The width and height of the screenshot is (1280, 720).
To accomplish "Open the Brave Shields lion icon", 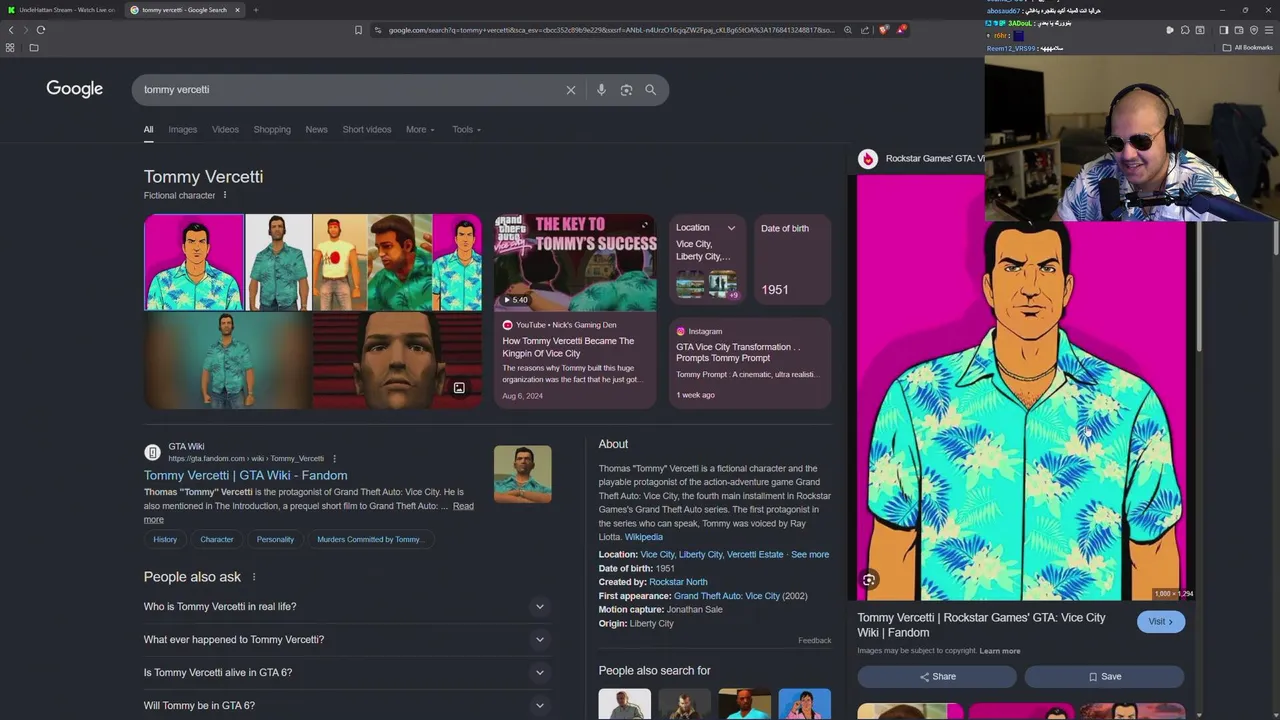I will [x=883, y=30].
